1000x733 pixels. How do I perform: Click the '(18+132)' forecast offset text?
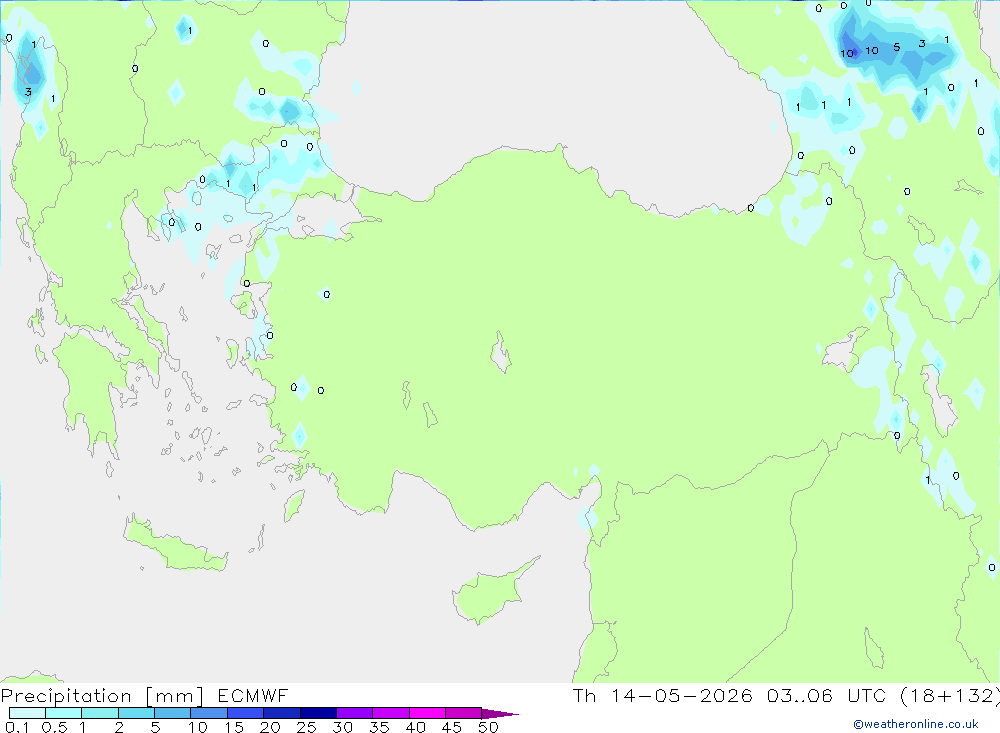[950, 696]
